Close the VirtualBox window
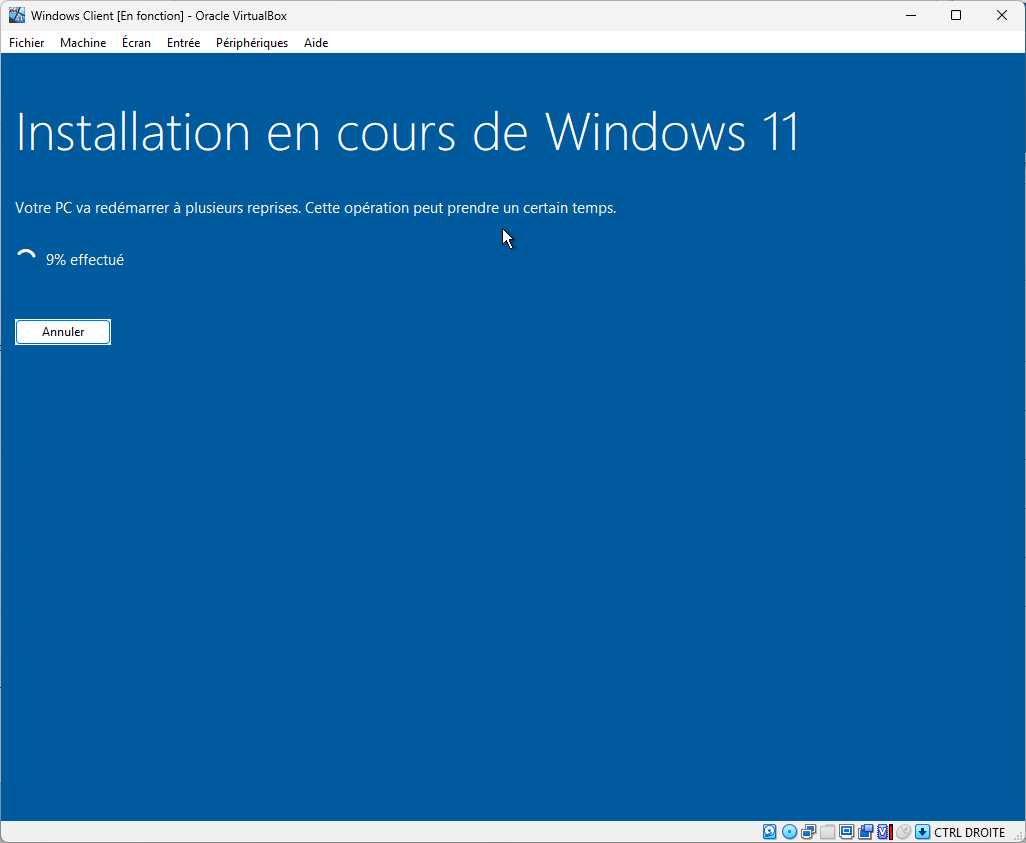The height and width of the screenshot is (843, 1026). (x=1002, y=15)
